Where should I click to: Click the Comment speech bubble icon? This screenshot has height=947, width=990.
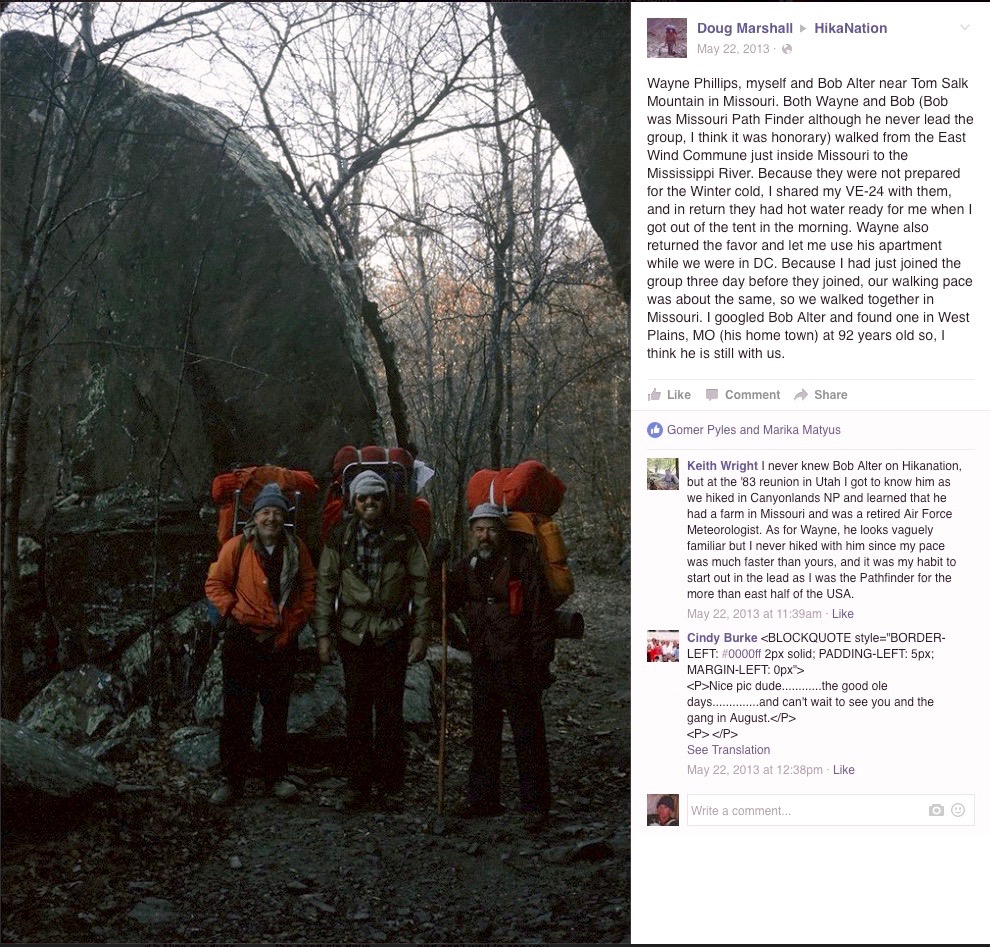(x=712, y=395)
